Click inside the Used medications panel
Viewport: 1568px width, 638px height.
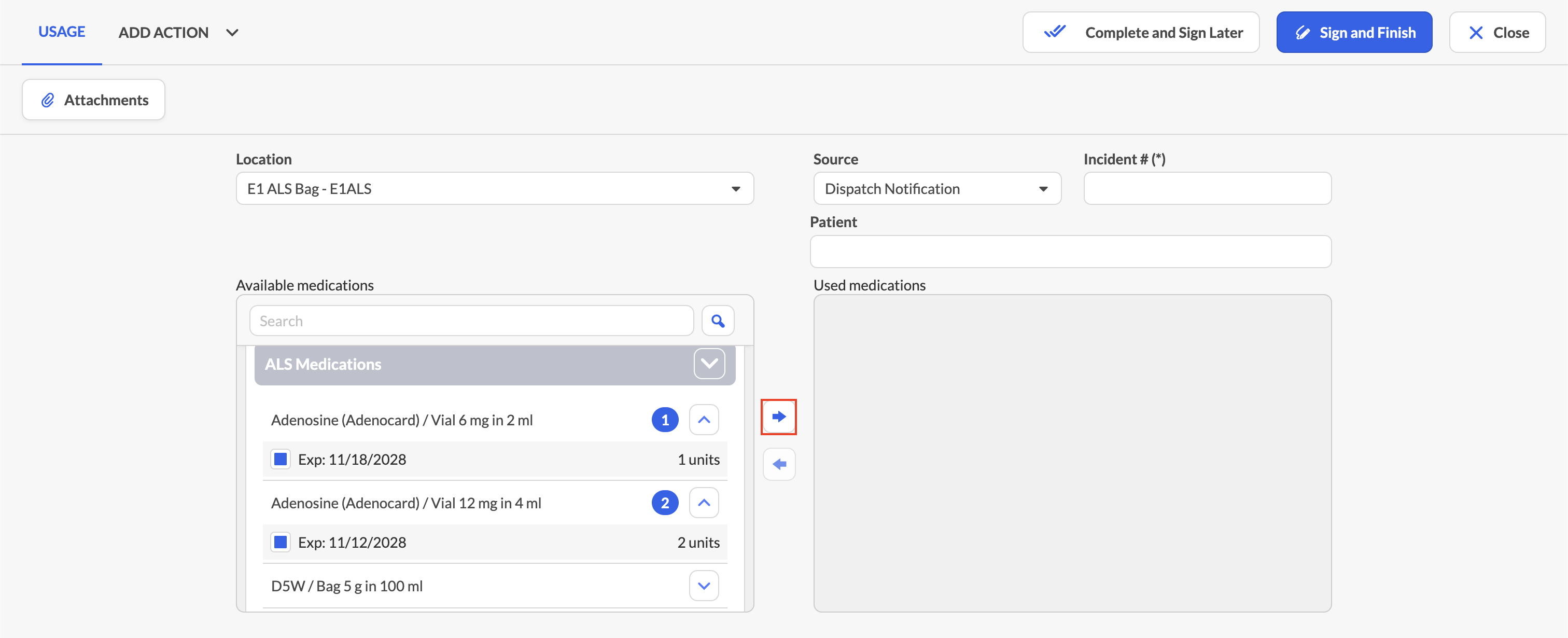pyautogui.click(x=1072, y=453)
